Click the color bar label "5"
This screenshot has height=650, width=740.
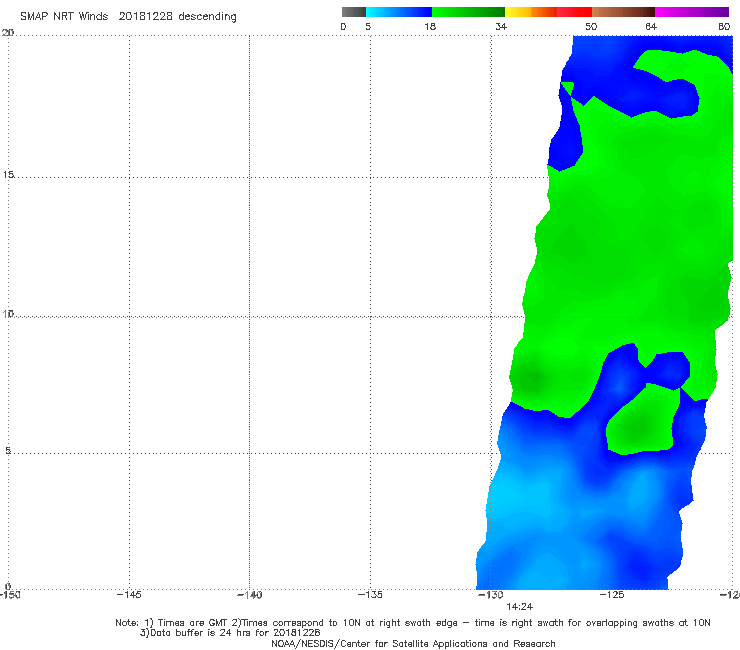[x=368, y=26]
